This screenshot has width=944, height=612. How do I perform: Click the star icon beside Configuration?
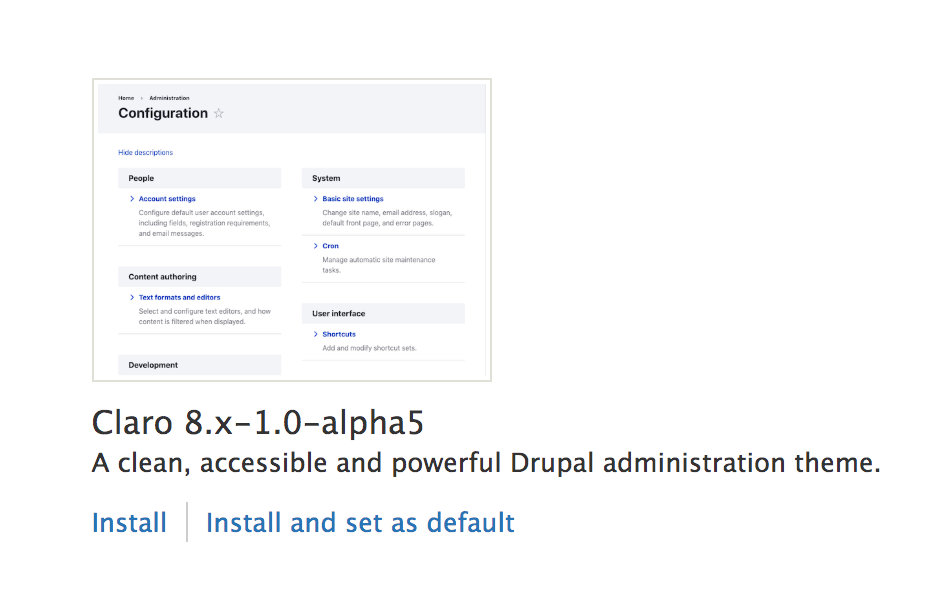pyautogui.click(x=218, y=113)
